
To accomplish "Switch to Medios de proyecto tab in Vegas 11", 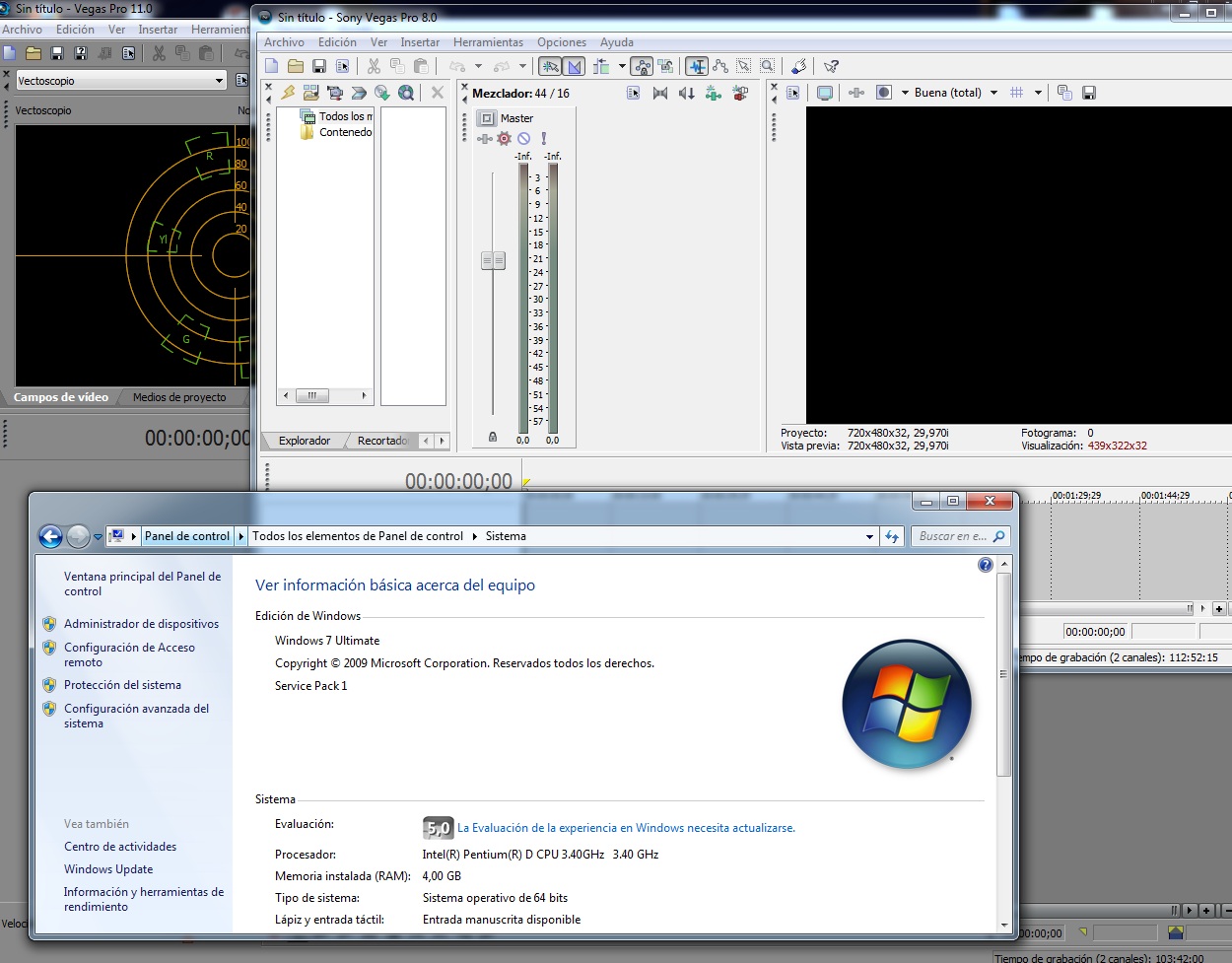I will 179,397.
